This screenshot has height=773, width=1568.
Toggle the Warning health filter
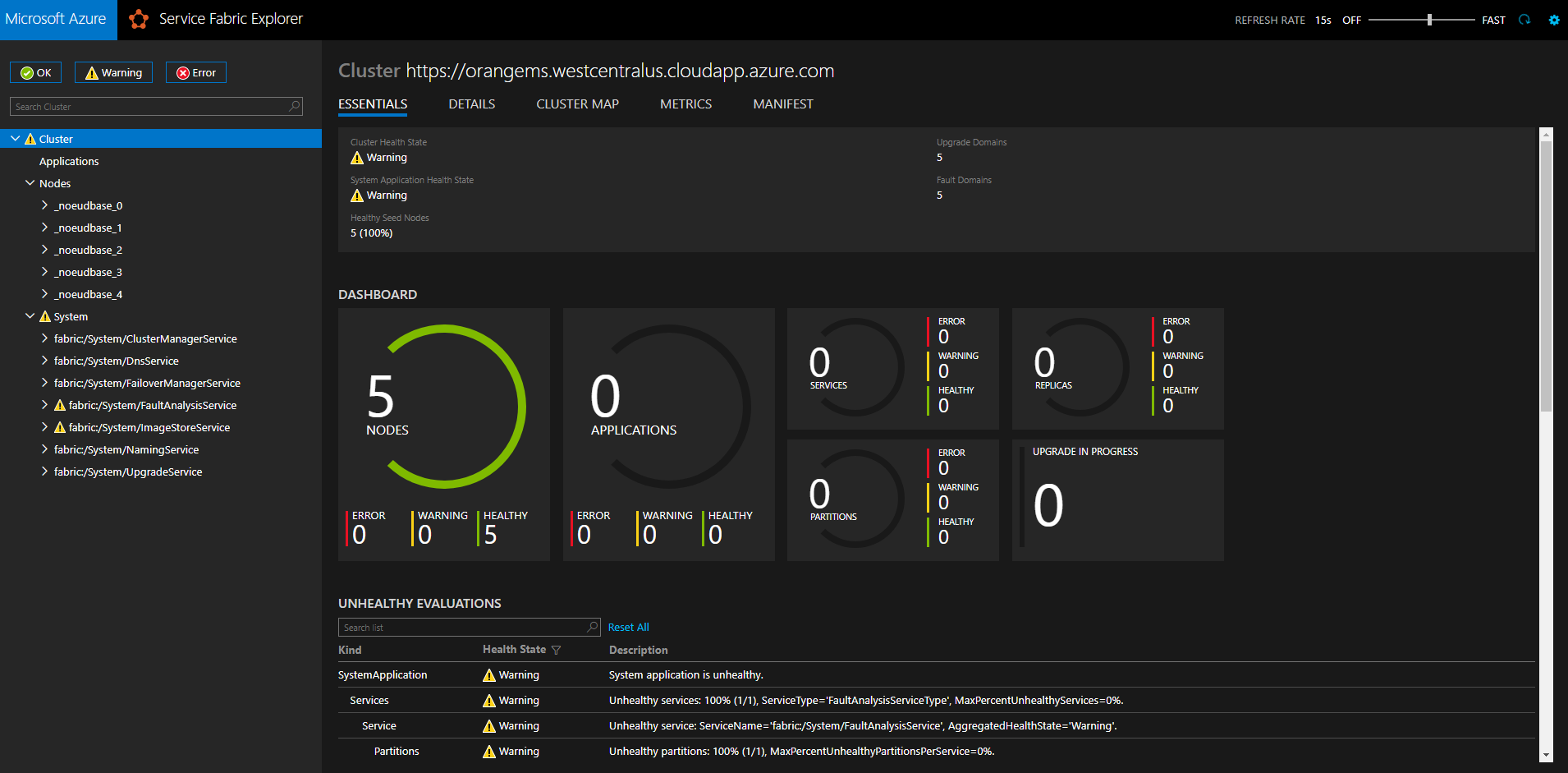113,72
